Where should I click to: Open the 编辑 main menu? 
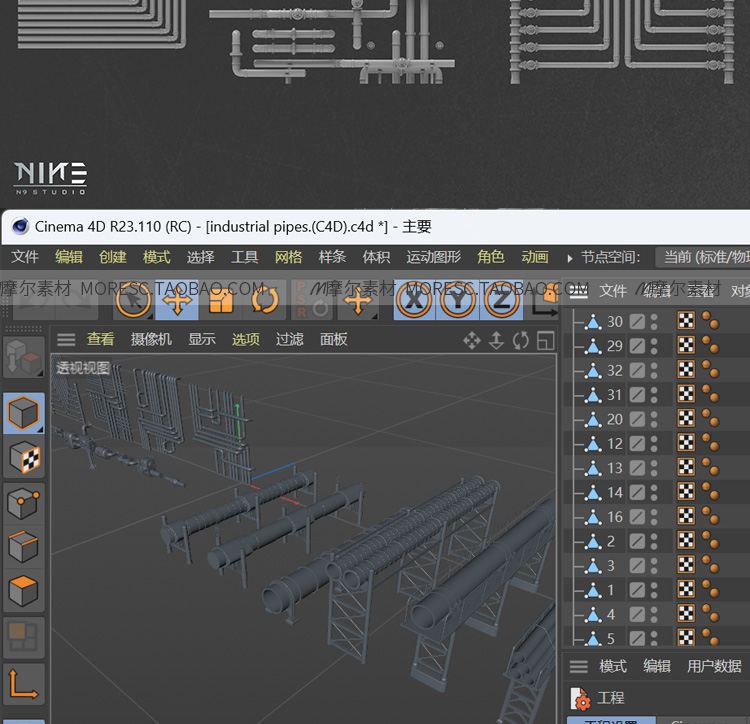point(69,257)
